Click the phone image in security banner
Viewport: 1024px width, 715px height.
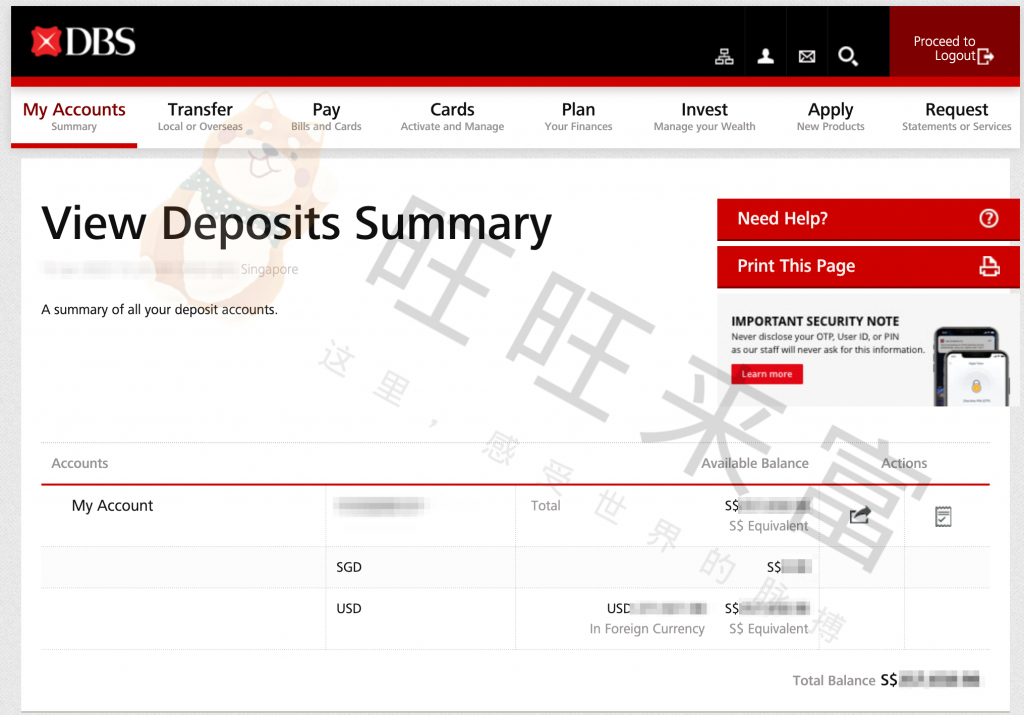pos(970,366)
